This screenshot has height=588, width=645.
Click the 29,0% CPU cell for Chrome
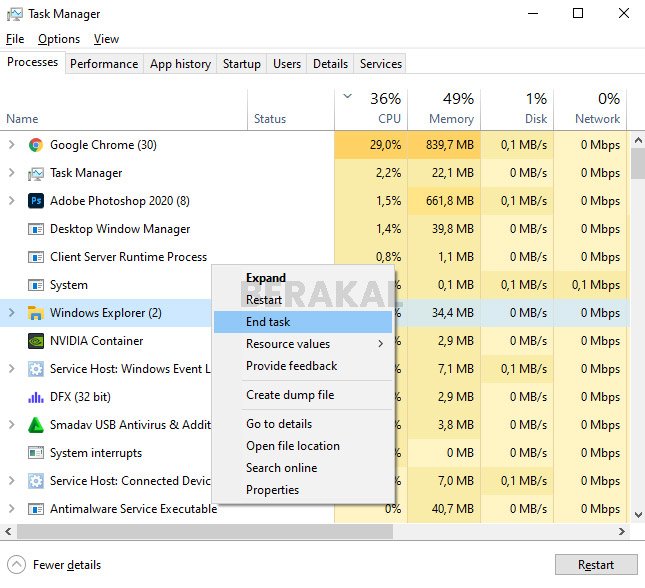[371, 145]
